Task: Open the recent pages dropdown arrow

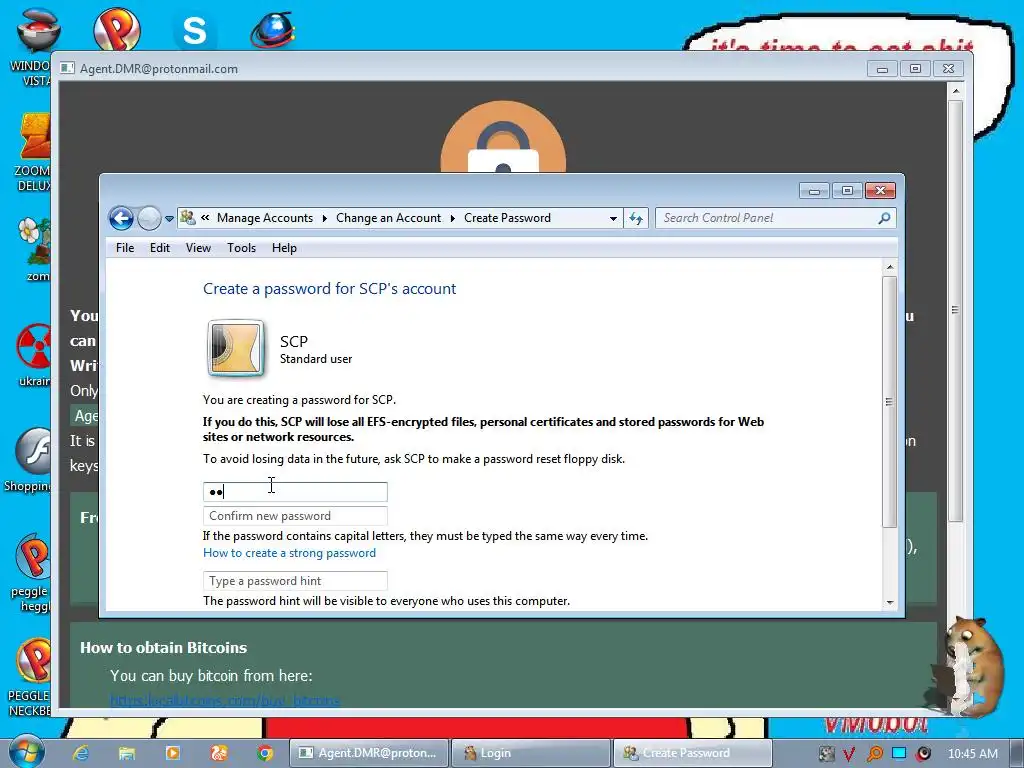Action: 169,219
